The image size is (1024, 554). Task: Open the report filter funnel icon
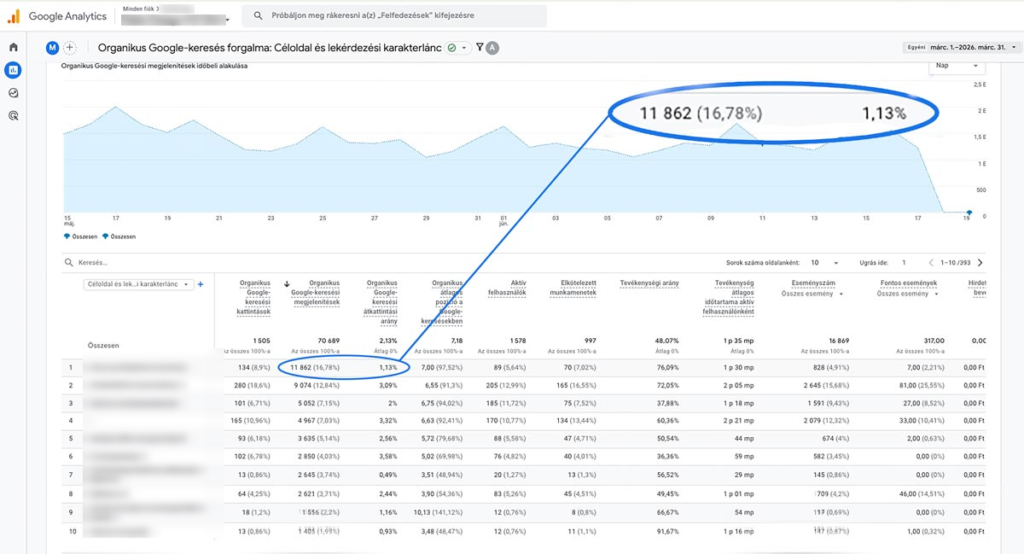tap(480, 47)
